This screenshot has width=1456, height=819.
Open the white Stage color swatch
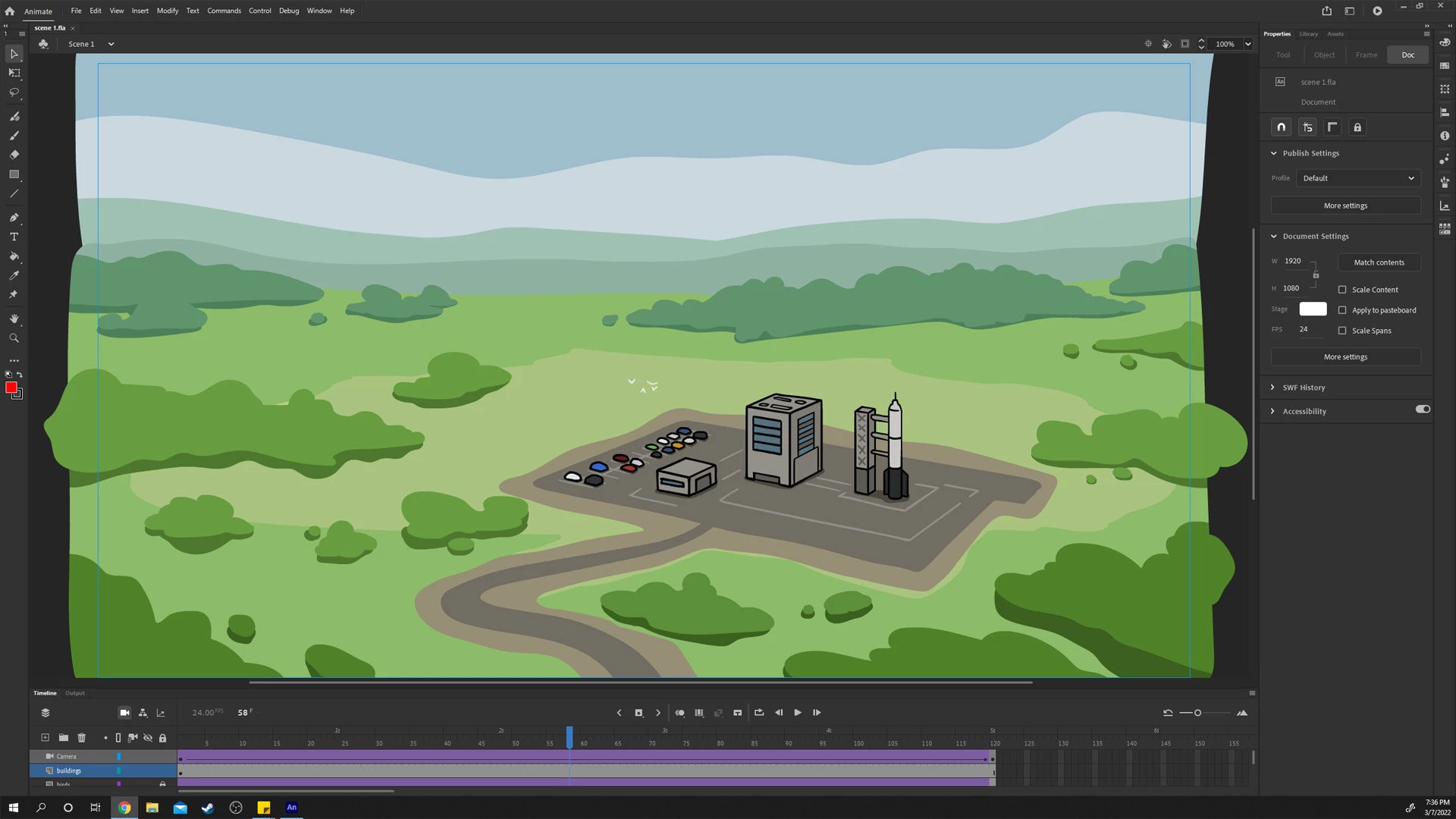coord(1313,309)
